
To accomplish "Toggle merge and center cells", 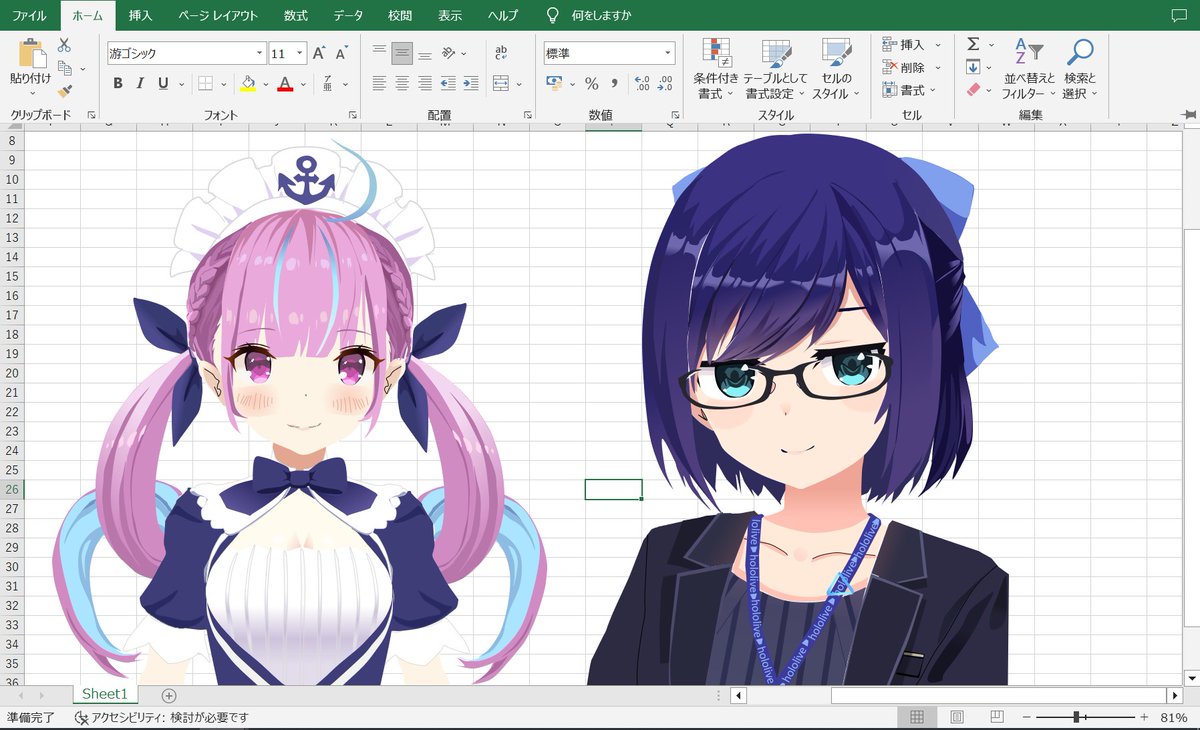I will [501, 83].
